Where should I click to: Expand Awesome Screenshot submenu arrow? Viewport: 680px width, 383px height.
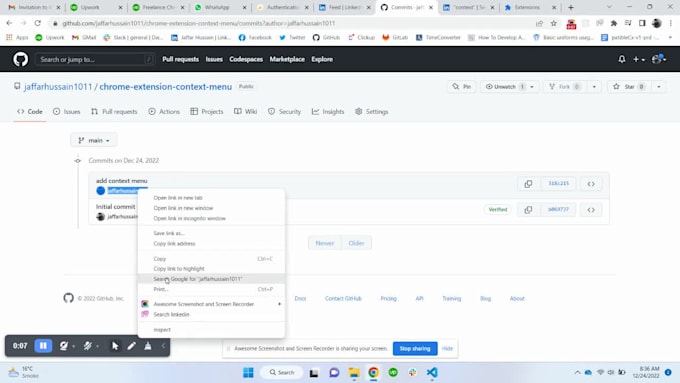[279, 304]
